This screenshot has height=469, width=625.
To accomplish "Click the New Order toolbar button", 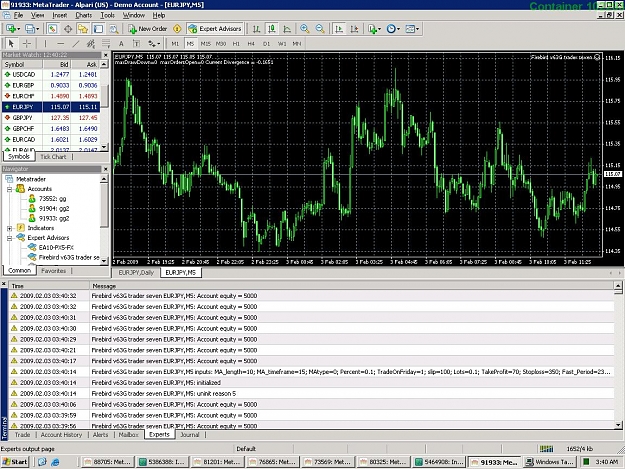I will coord(148,29).
